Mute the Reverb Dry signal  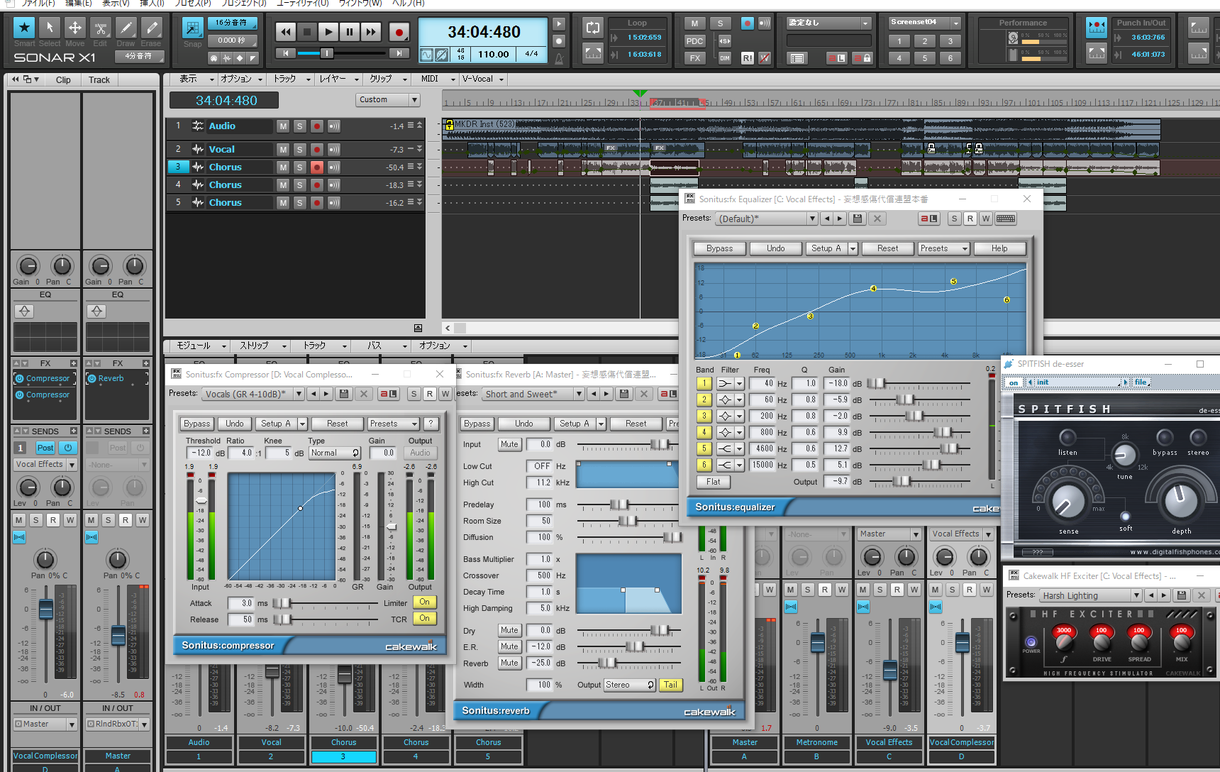(509, 630)
